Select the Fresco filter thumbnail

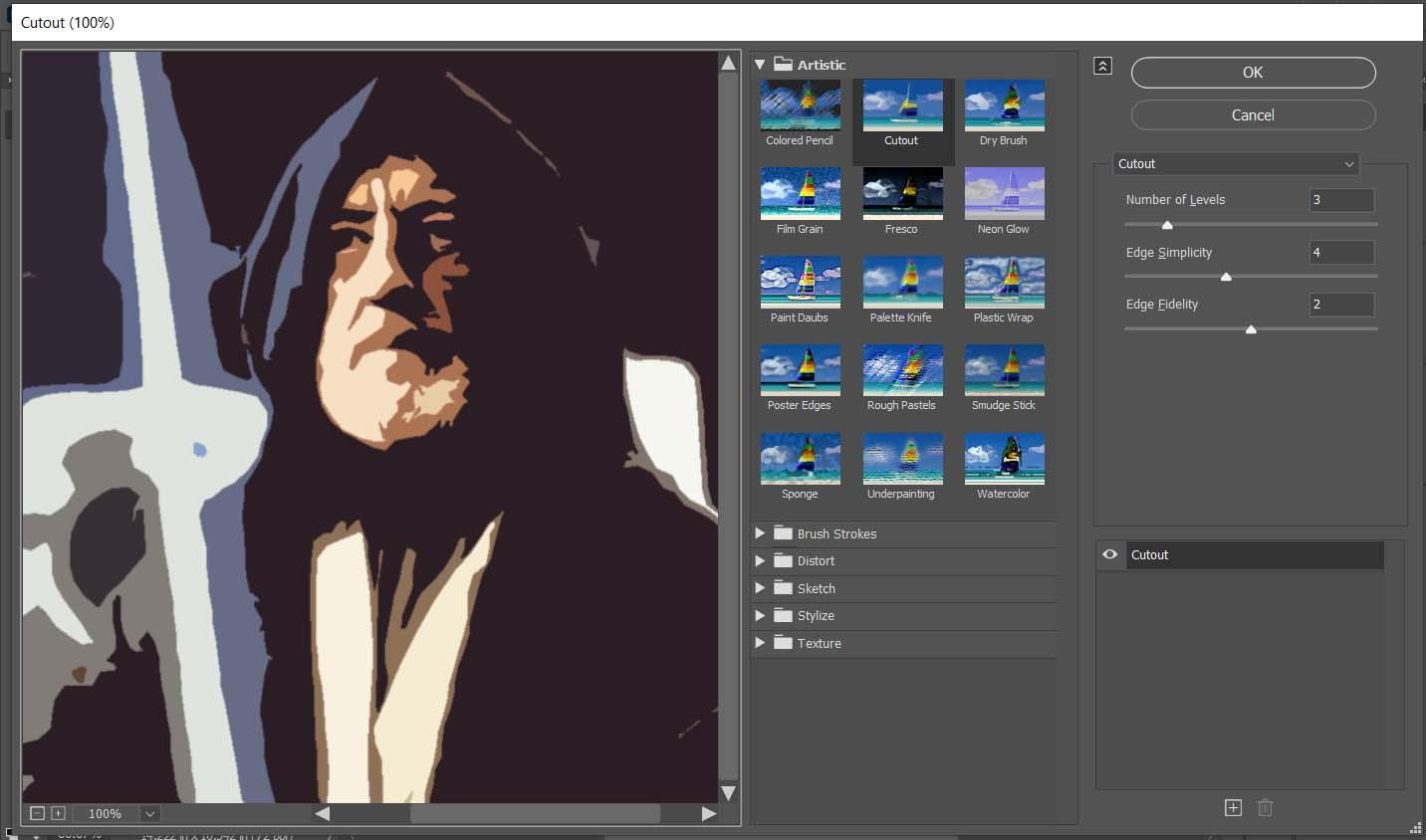(x=902, y=193)
